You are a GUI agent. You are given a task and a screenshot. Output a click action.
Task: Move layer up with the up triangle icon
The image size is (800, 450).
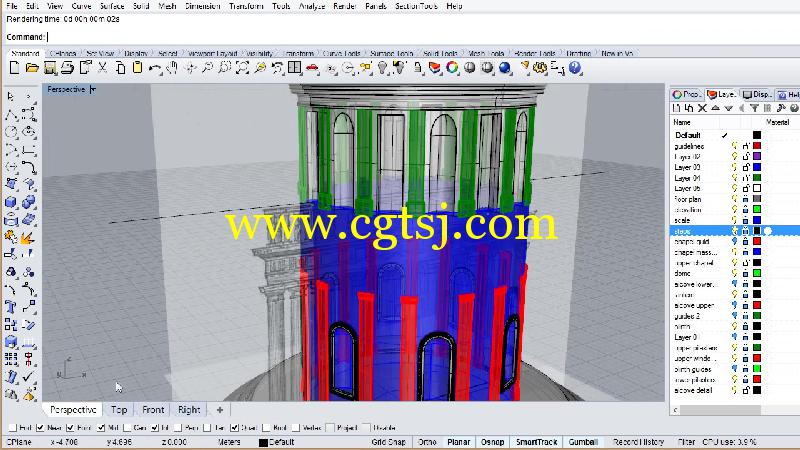[x=715, y=108]
